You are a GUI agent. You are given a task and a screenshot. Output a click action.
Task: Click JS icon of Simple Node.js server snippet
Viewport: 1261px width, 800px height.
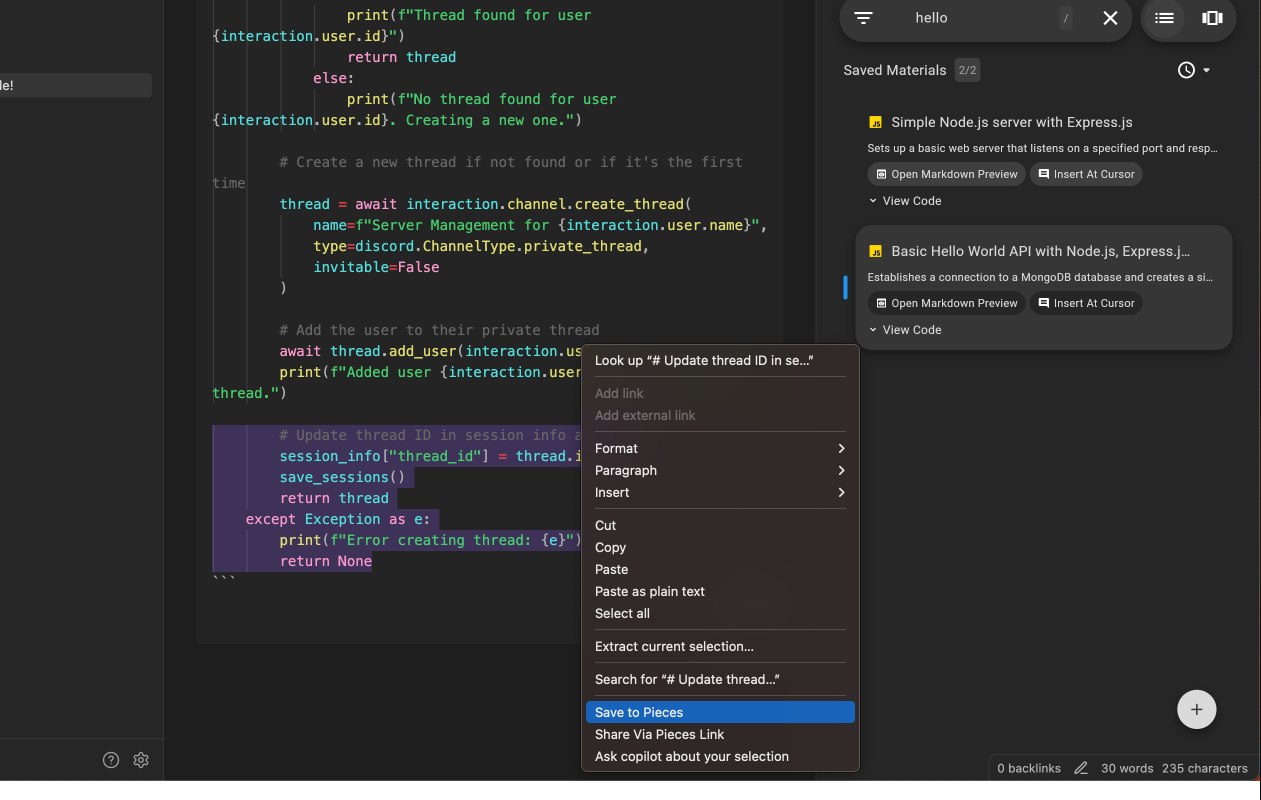(875, 123)
